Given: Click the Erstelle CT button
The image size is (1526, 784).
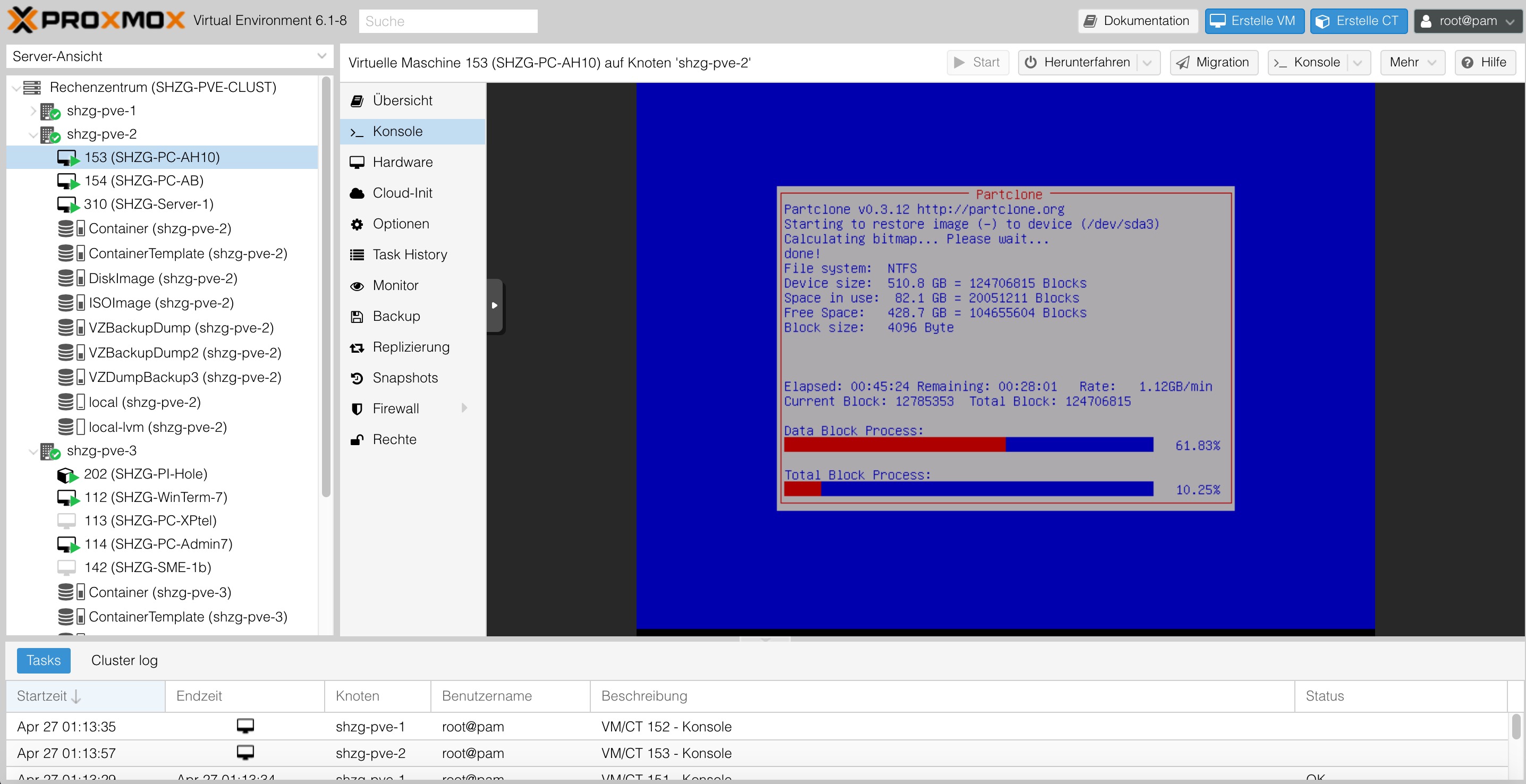Looking at the screenshot, I should (1358, 21).
